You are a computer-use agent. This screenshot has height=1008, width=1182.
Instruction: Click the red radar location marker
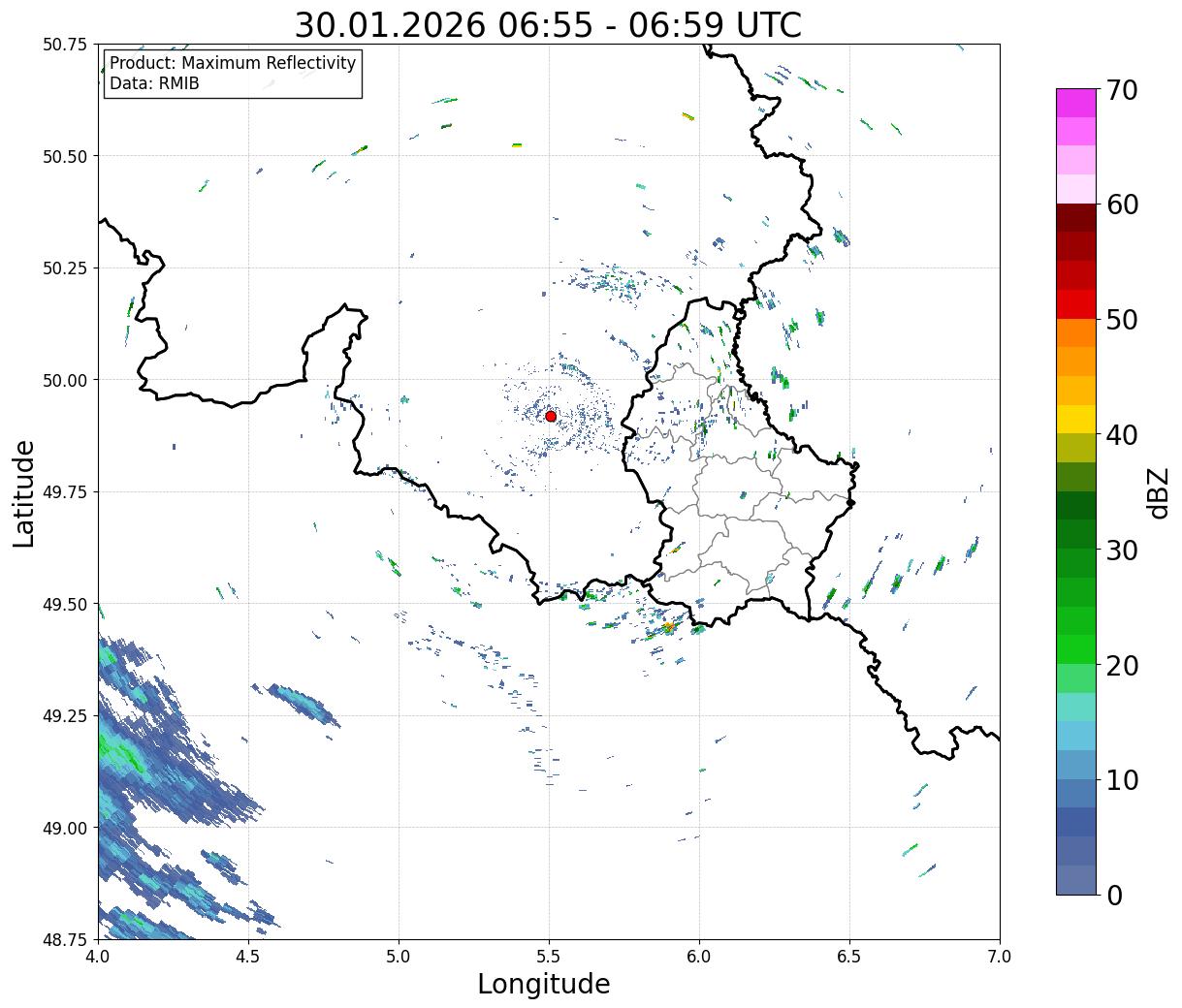(x=551, y=416)
